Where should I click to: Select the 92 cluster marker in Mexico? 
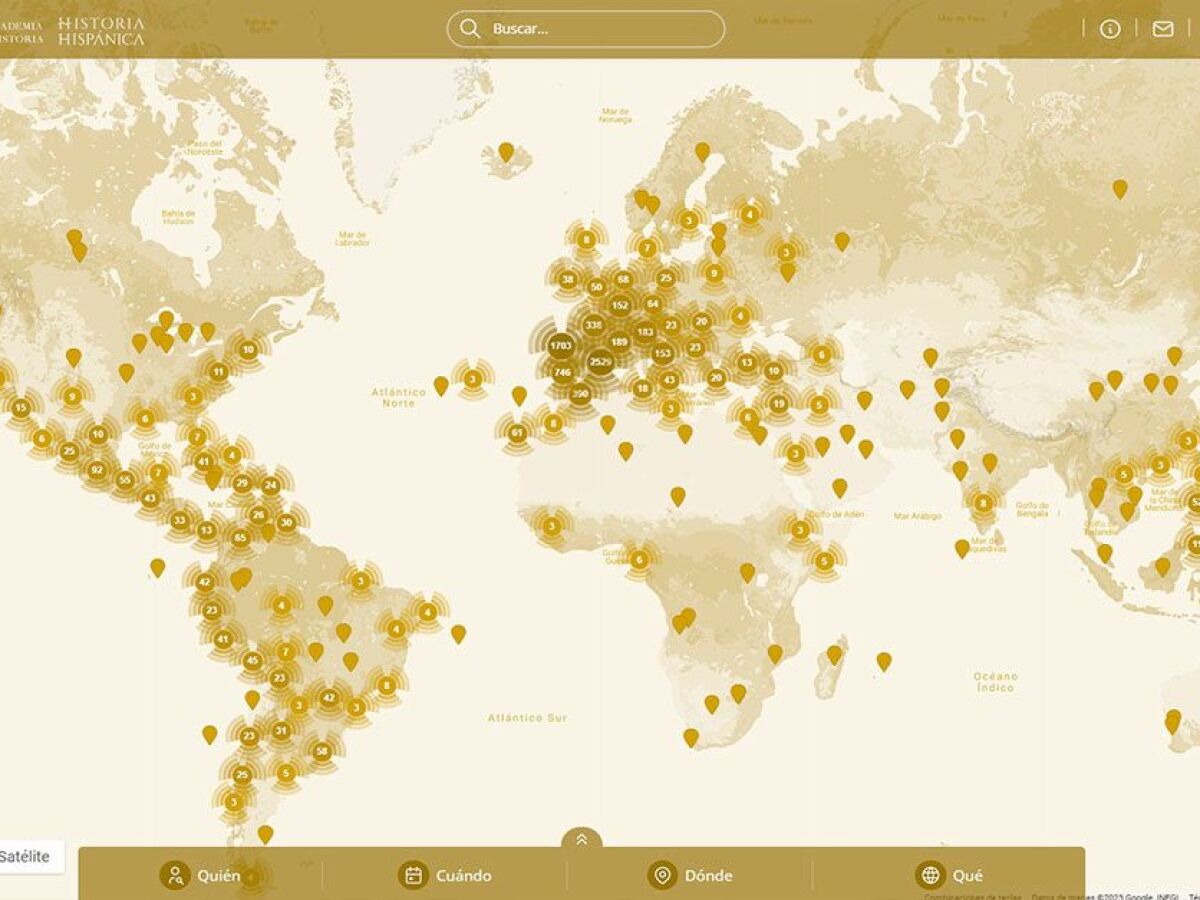pos(97,470)
